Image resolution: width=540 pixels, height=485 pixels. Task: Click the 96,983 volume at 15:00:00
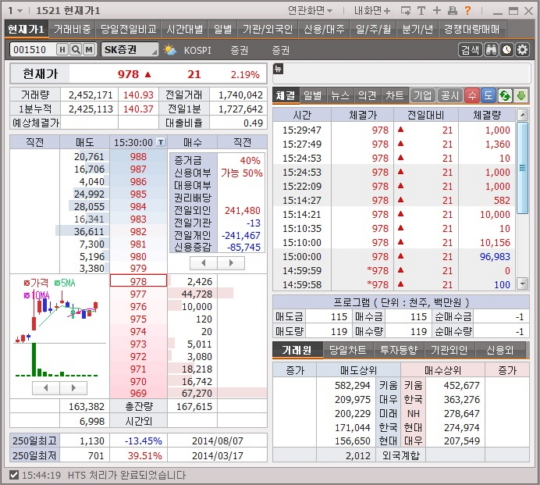click(x=495, y=257)
